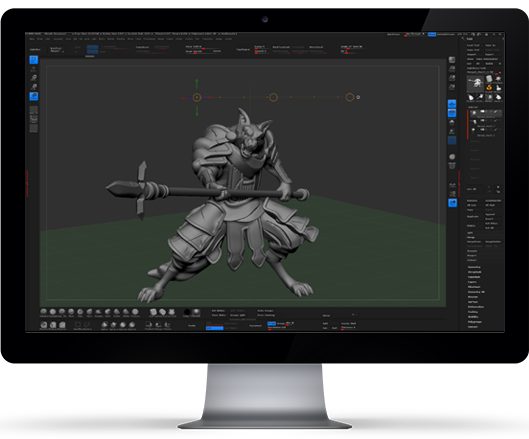Expand the Polygroups section
The height and width of the screenshot is (439, 529).
tap(474, 322)
